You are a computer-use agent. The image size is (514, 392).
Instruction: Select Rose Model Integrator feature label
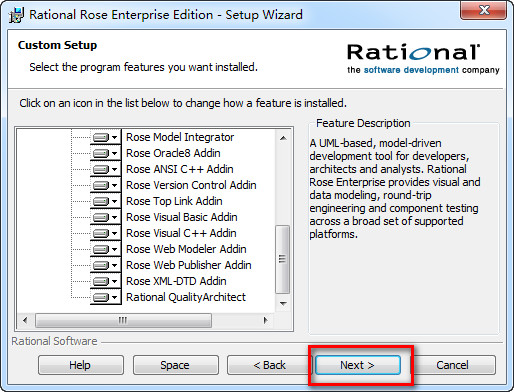[x=180, y=137]
